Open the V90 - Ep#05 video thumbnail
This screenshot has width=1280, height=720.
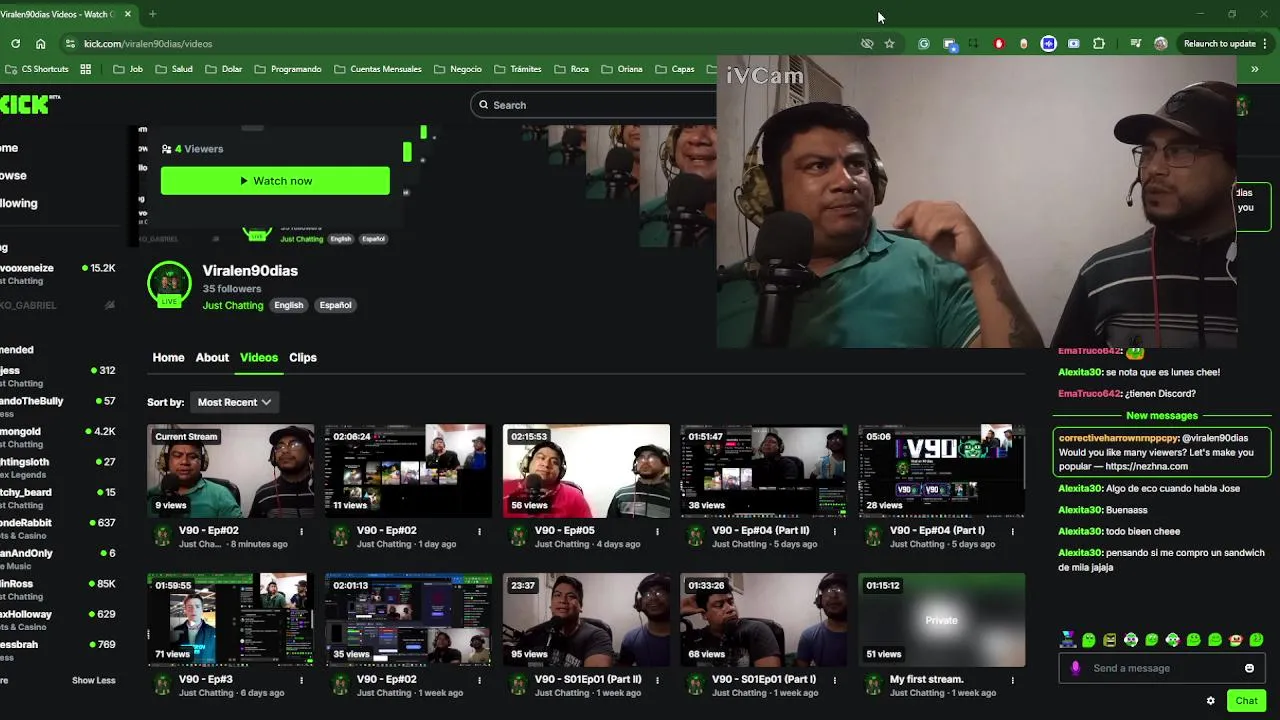click(x=586, y=470)
